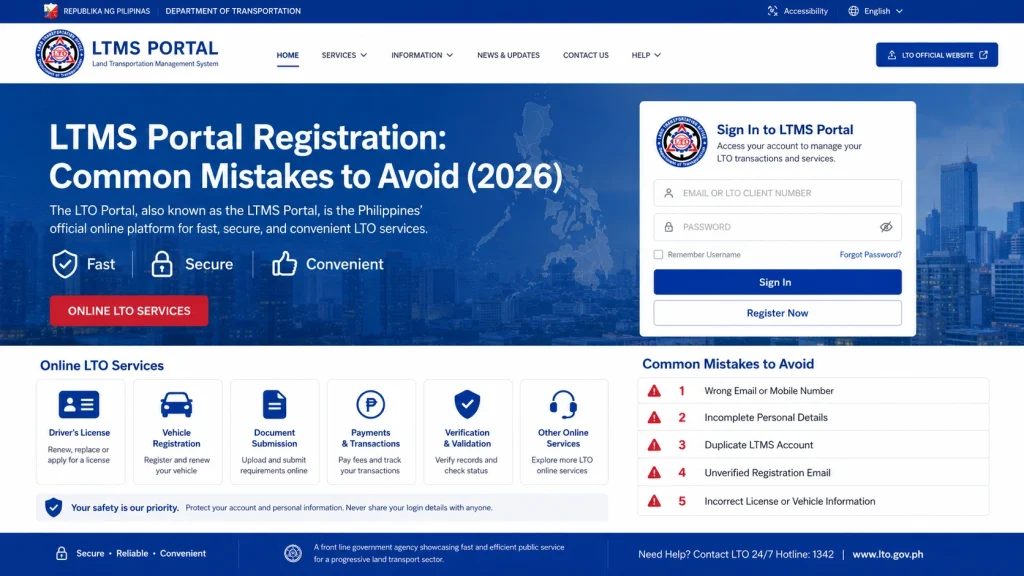Open News & Updates page
Screen dimensions: 1024x576
tap(508, 56)
